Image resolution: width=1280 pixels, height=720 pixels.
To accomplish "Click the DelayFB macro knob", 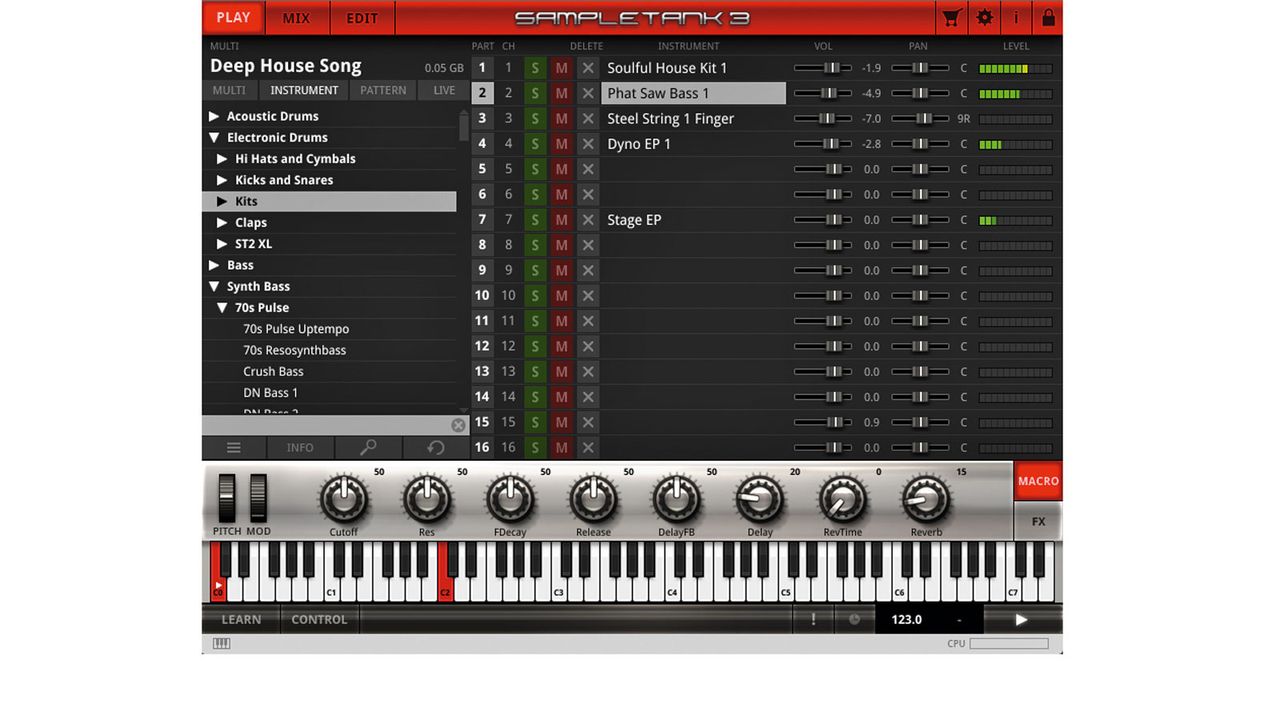I will coord(676,497).
